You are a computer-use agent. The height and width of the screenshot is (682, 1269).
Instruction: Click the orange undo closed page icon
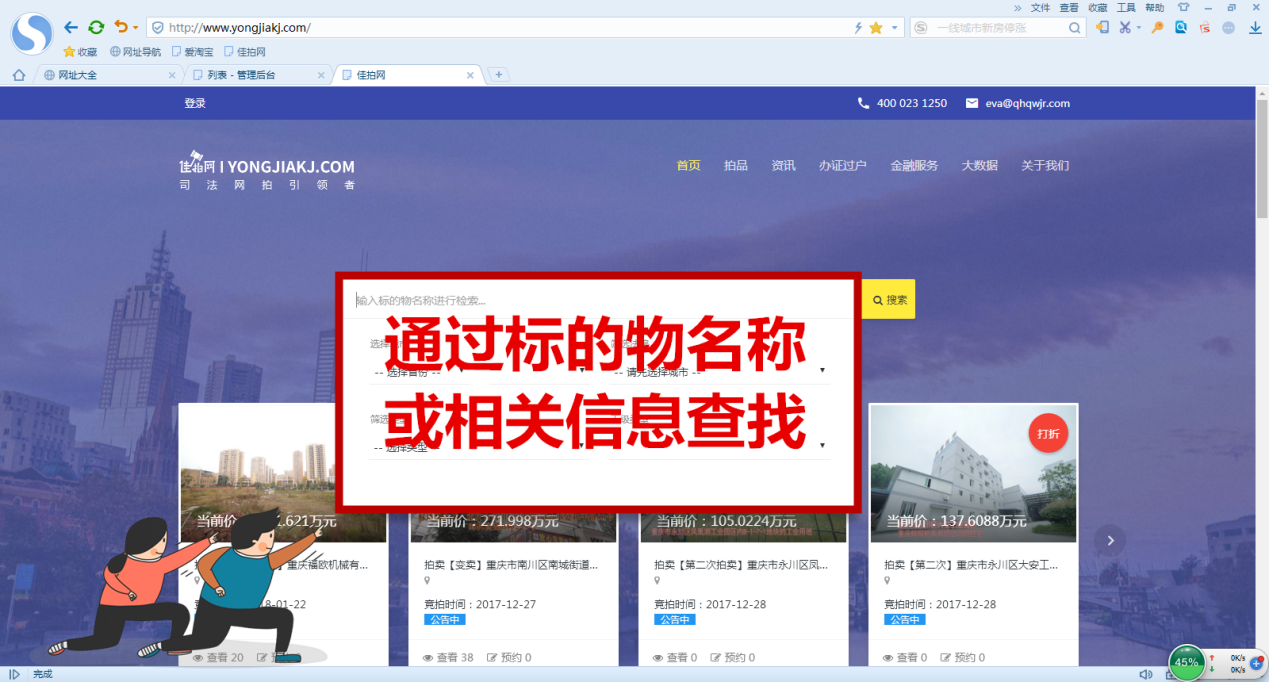[120, 28]
